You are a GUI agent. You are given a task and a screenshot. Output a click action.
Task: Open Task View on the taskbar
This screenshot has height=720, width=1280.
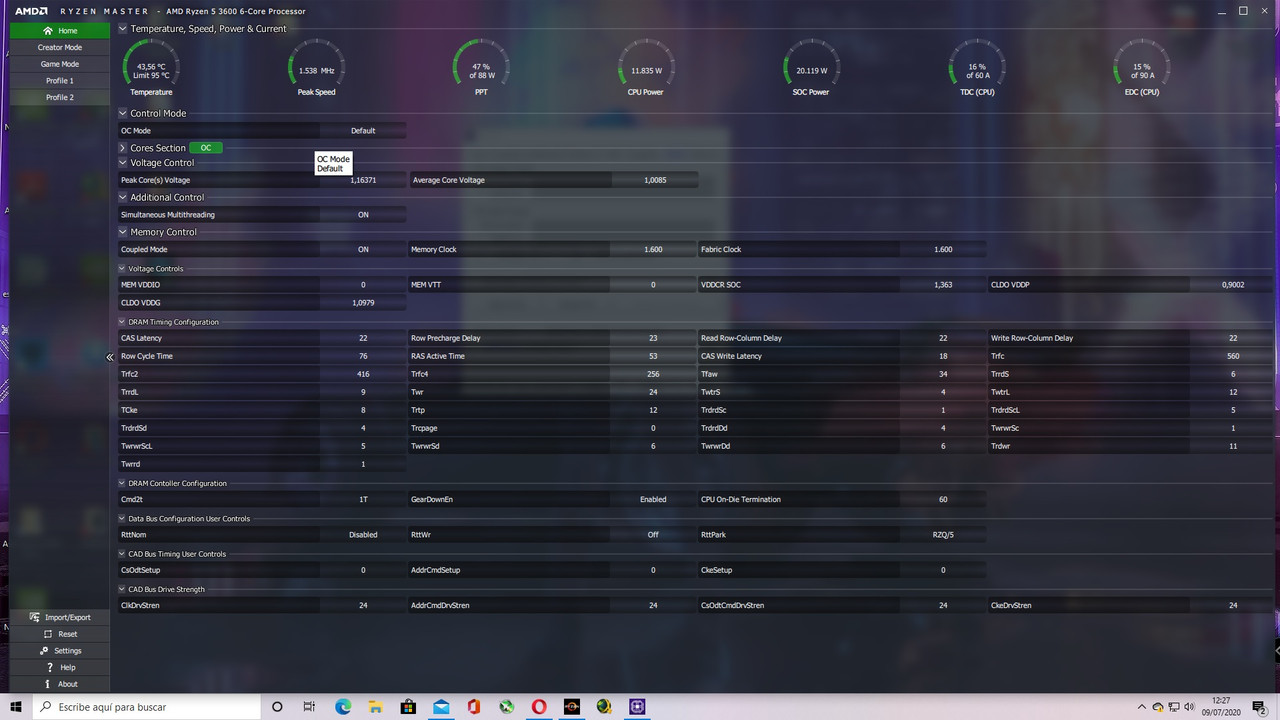click(x=310, y=707)
